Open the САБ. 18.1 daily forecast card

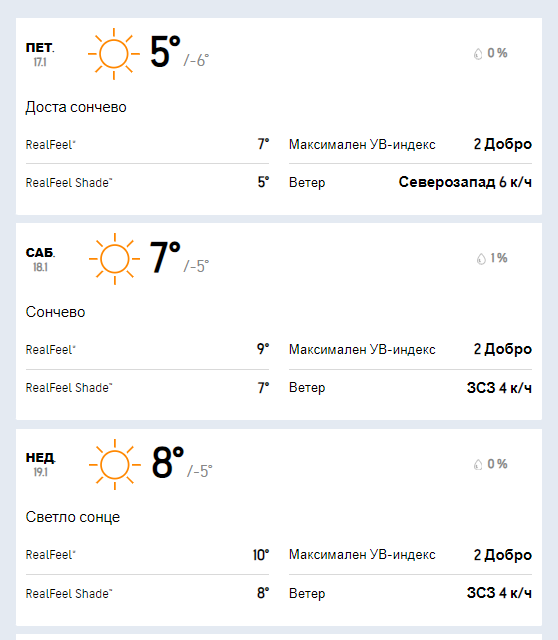[279, 322]
